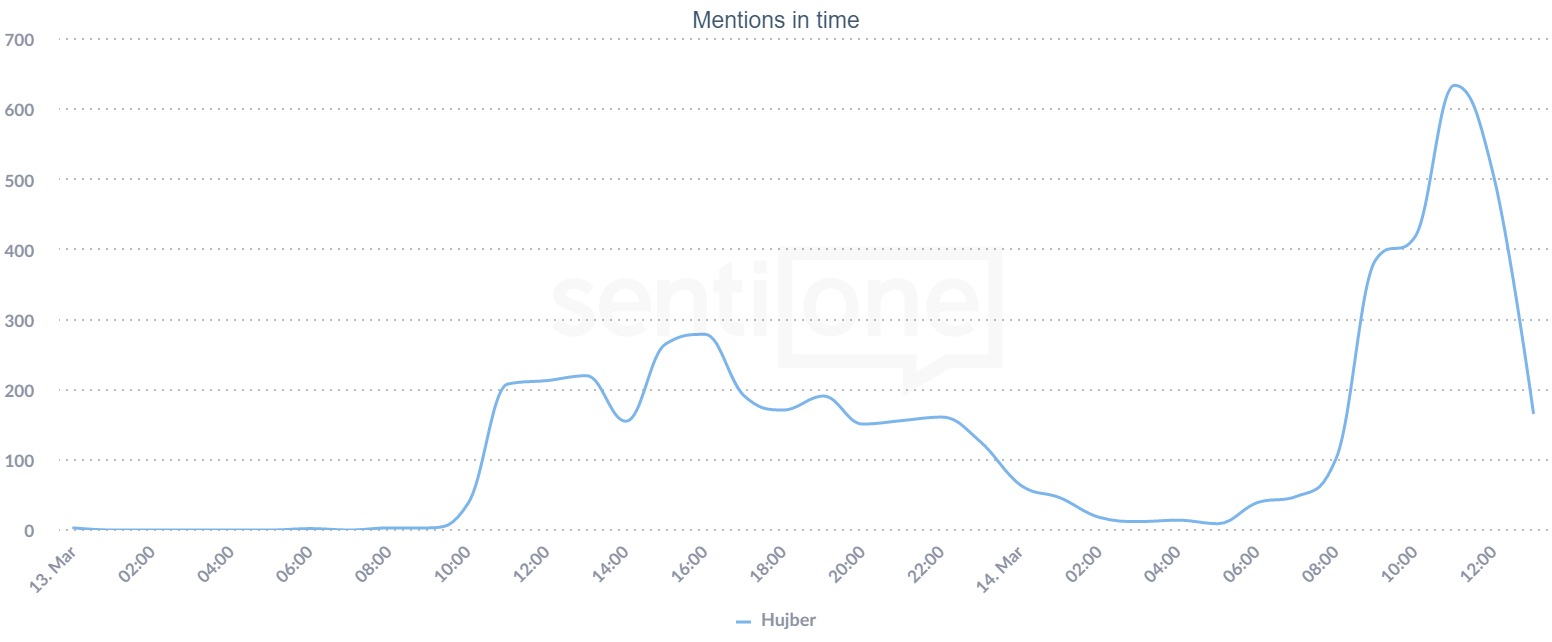
Task: Click the 22:00 x-axis label
Action: click(926, 567)
